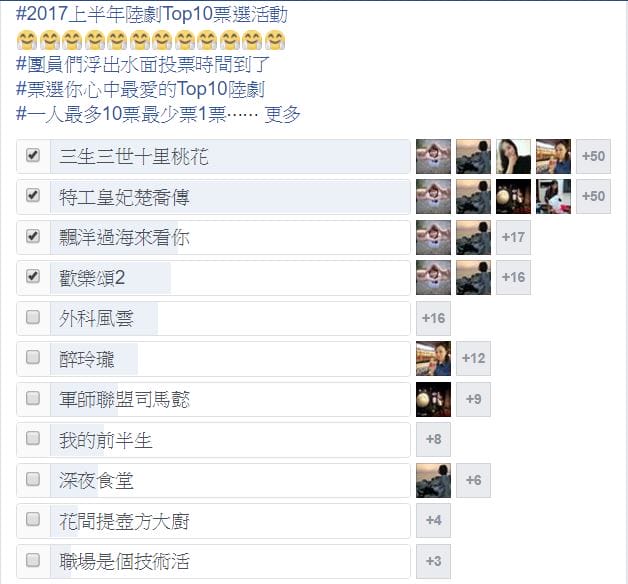The height and width of the screenshot is (584, 628).
Task: Tick the 外科風雲 checkbox
Action: [x=33, y=317]
